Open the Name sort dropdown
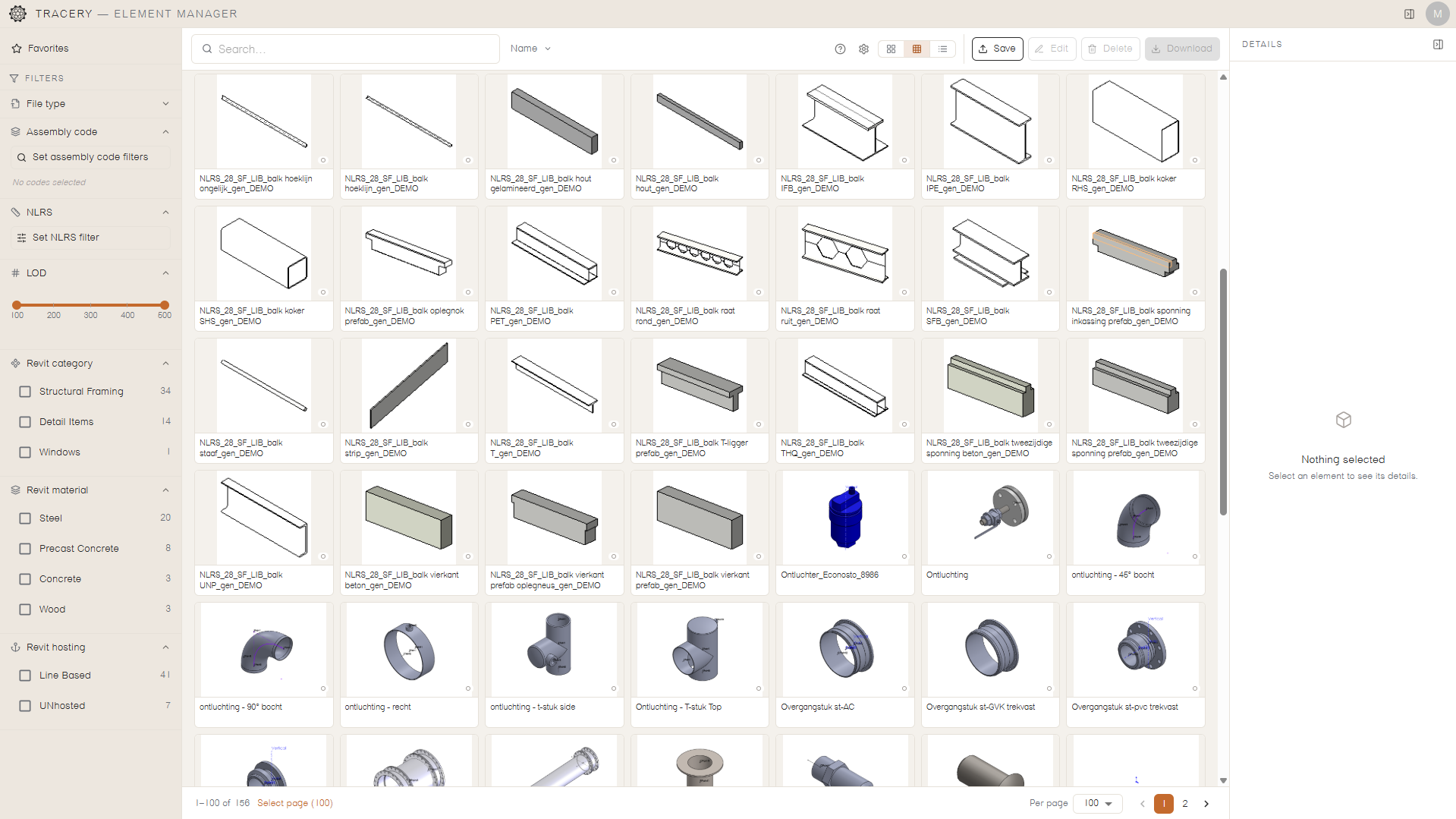The image size is (1456, 819). point(530,49)
